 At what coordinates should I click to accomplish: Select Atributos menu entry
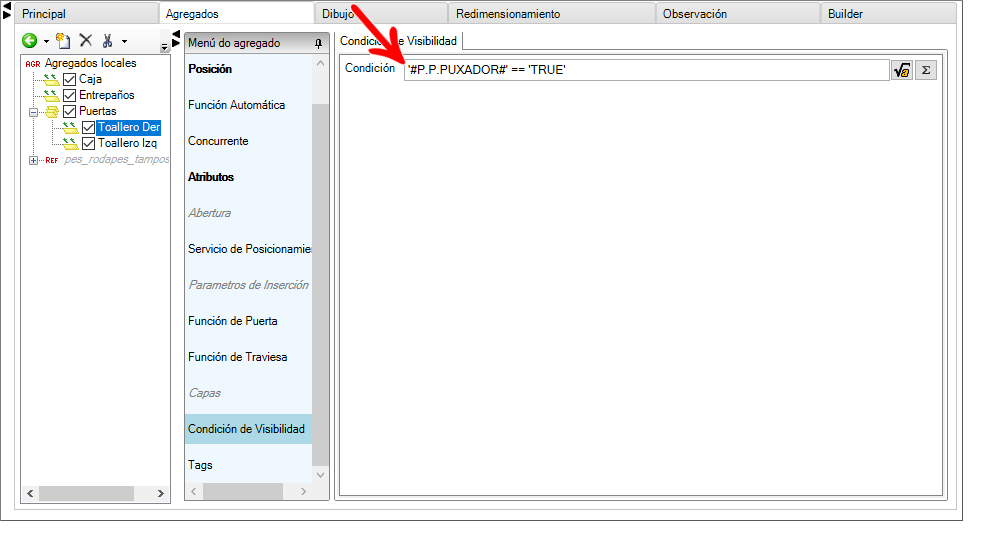(x=248, y=177)
